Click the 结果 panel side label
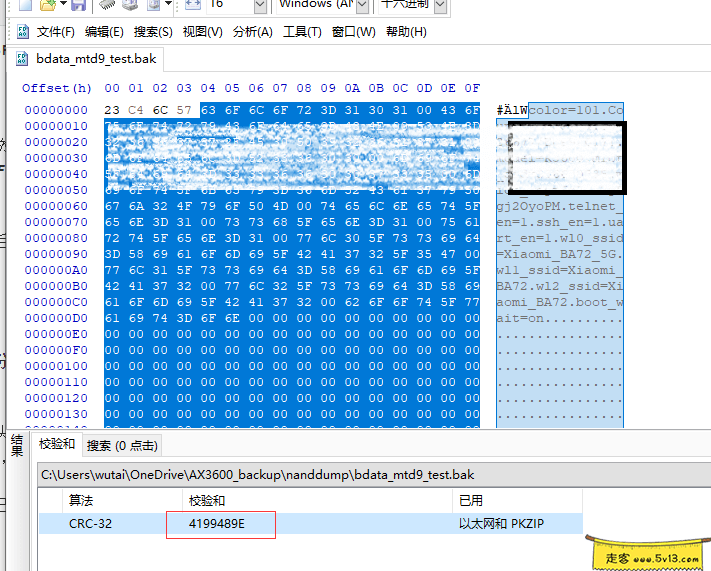The image size is (711, 571). coord(17,445)
